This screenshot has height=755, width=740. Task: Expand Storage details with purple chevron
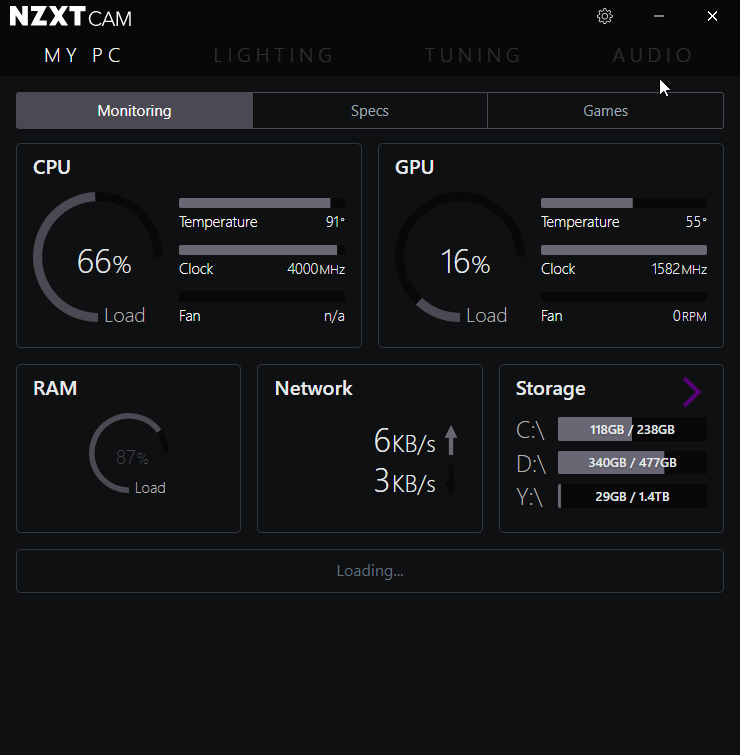point(691,392)
